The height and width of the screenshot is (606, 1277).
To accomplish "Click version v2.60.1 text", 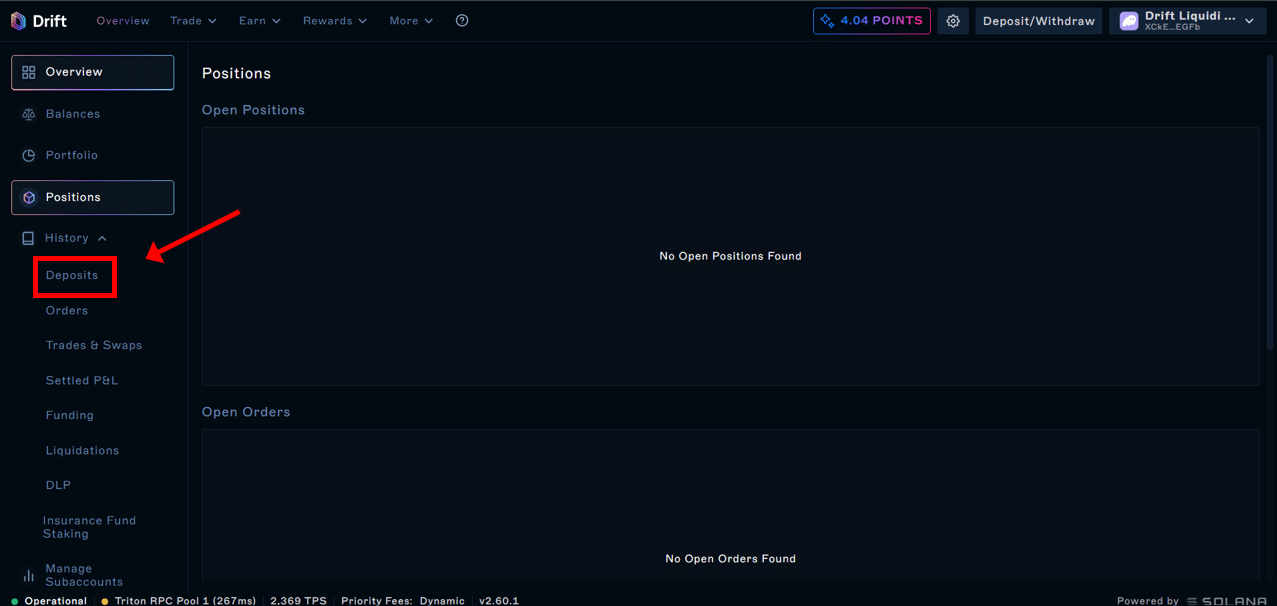I will pyautogui.click(x=499, y=601).
